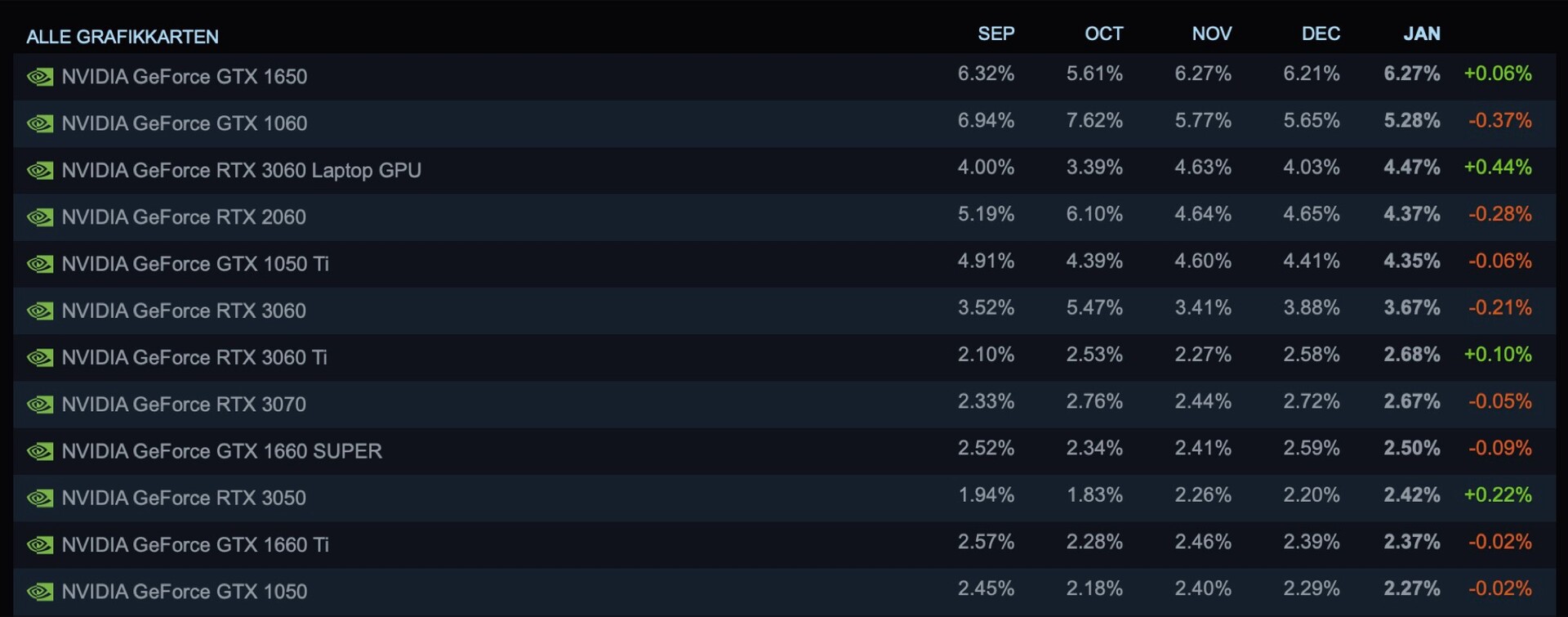The height and width of the screenshot is (617, 1568).
Task: Click the NVIDIA logo beside RTX 3050
Action: point(40,498)
